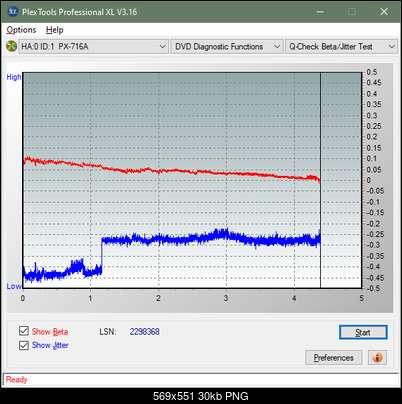Click the Ready status bar text

17,380
